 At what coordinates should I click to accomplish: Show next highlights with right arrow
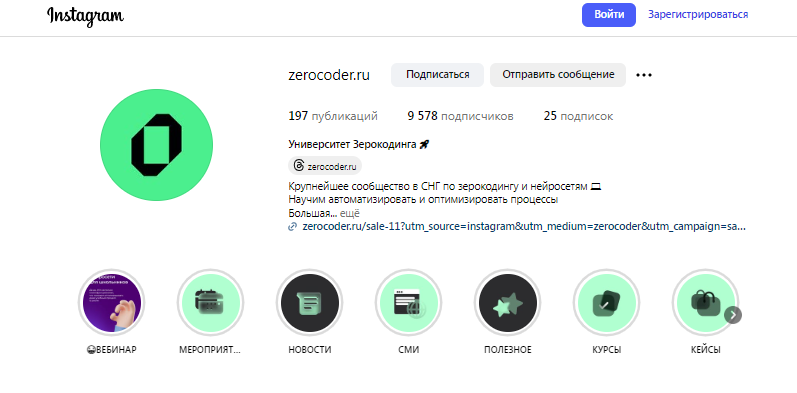click(732, 315)
